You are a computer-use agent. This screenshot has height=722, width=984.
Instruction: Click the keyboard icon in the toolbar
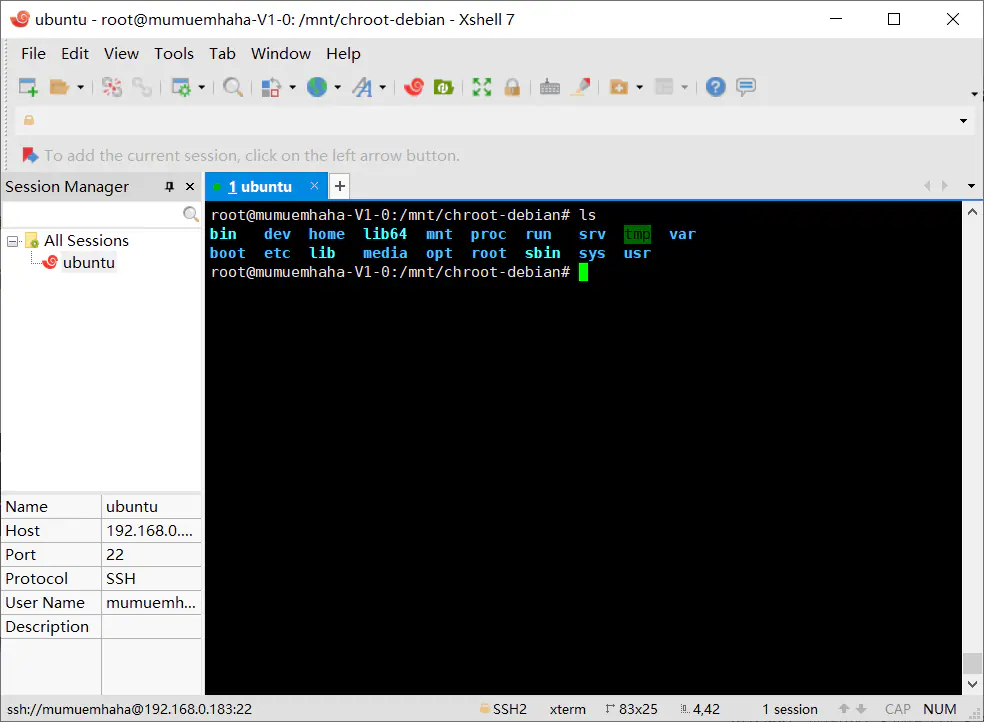click(x=550, y=87)
